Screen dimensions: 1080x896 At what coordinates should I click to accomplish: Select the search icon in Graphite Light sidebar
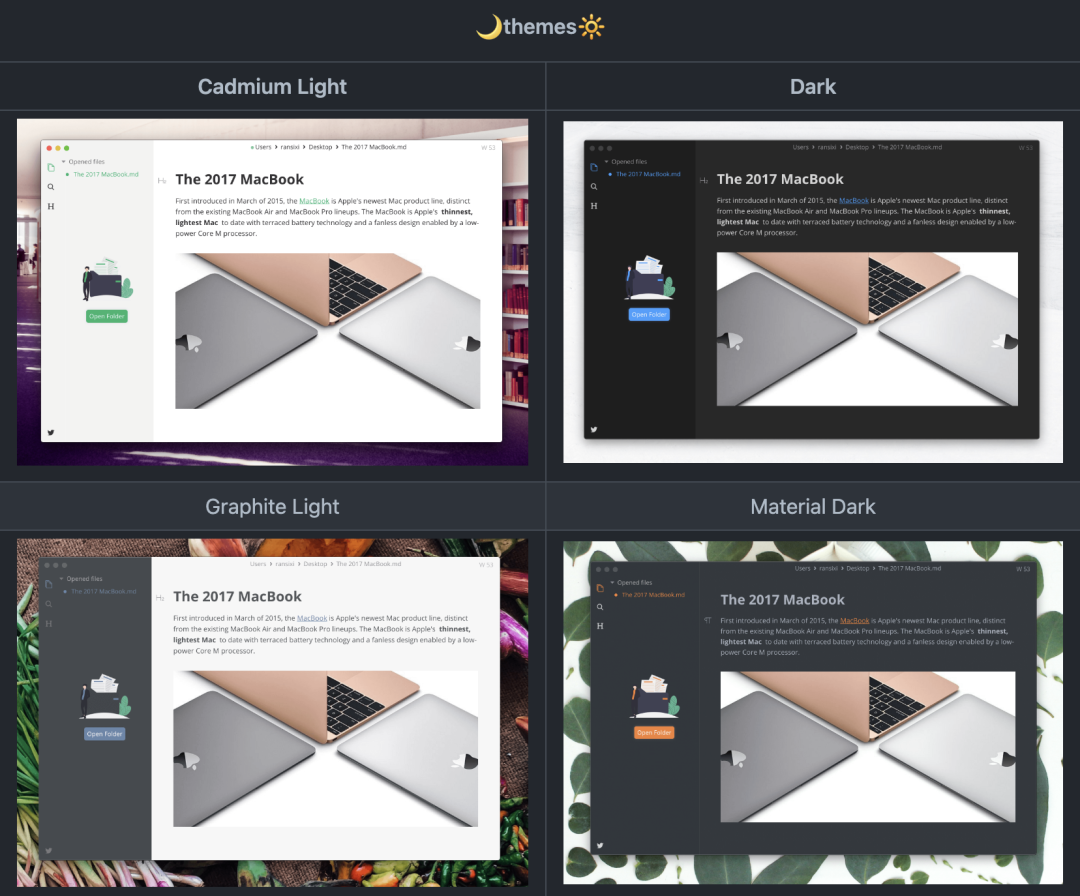[49, 604]
